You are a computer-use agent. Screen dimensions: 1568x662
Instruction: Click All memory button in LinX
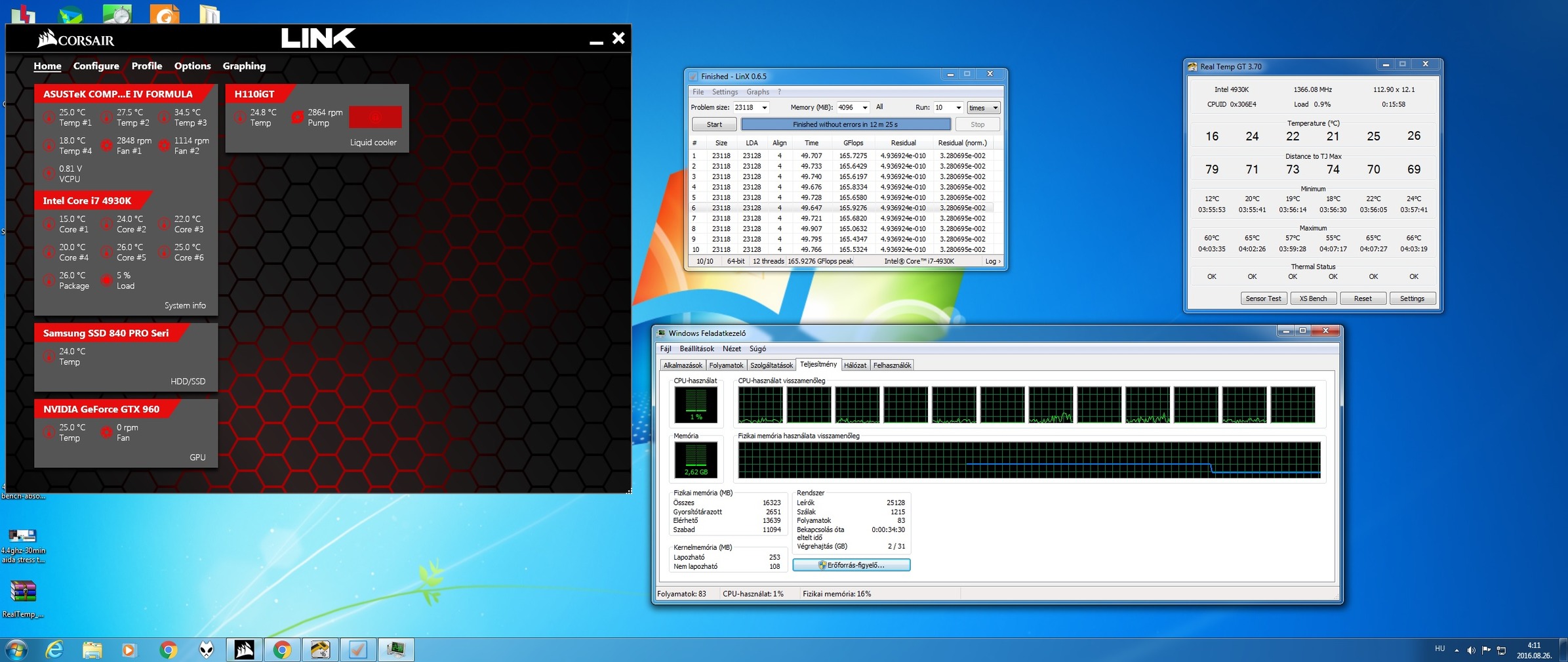(x=879, y=107)
